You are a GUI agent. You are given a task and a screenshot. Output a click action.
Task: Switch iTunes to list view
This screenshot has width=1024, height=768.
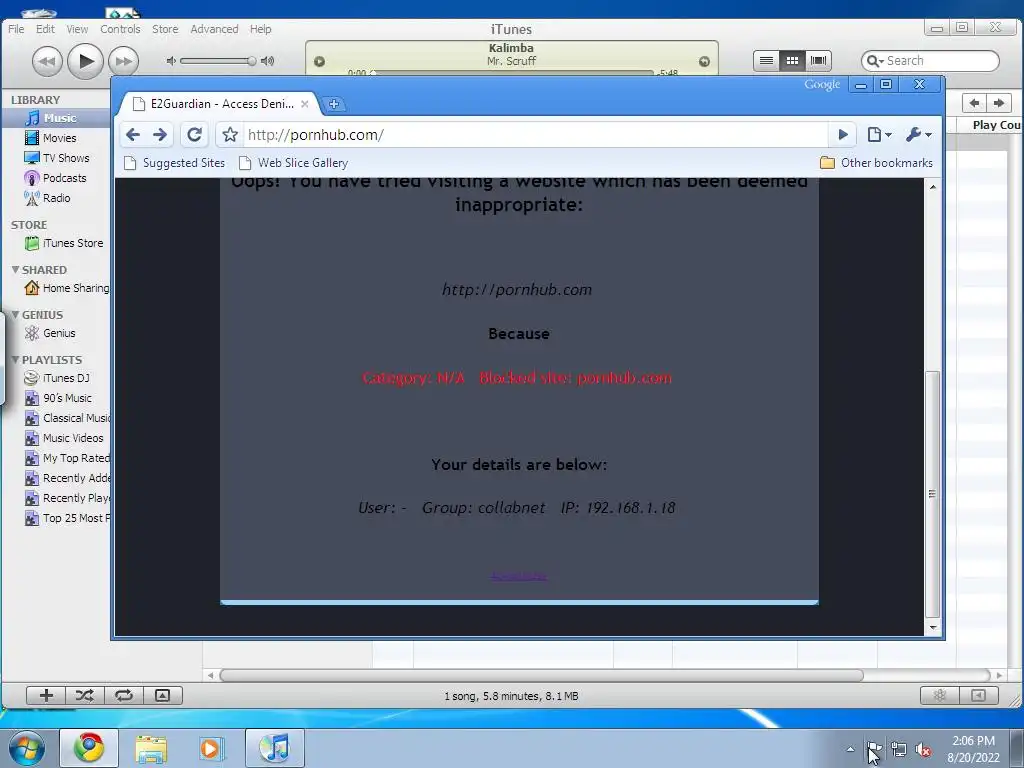[x=766, y=61]
